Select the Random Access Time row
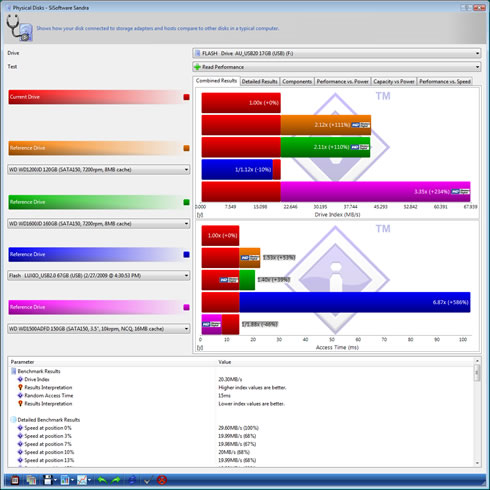 point(242,395)
